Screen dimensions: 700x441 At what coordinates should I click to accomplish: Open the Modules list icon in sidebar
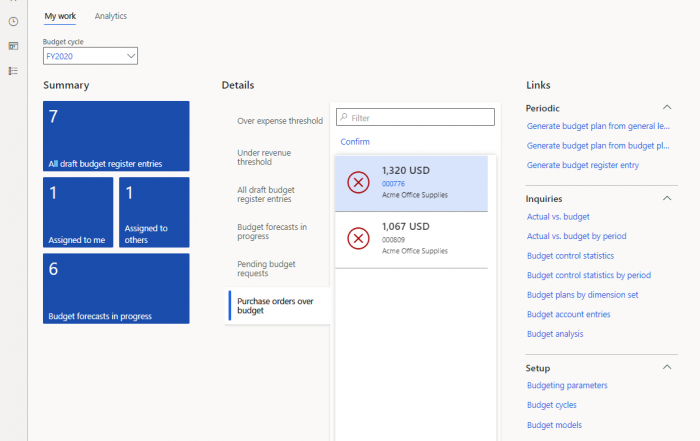pos(13,71)
